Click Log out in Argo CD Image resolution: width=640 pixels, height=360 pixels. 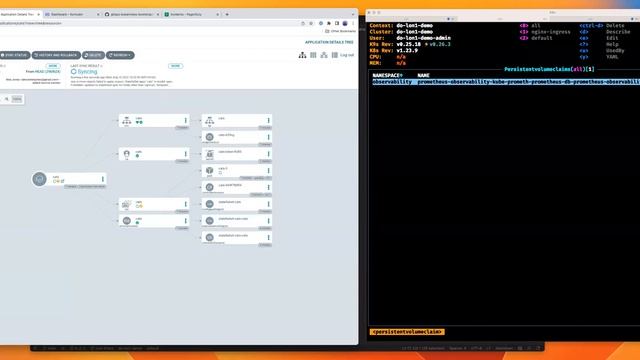pyautogui.click(x=347, y=55)
